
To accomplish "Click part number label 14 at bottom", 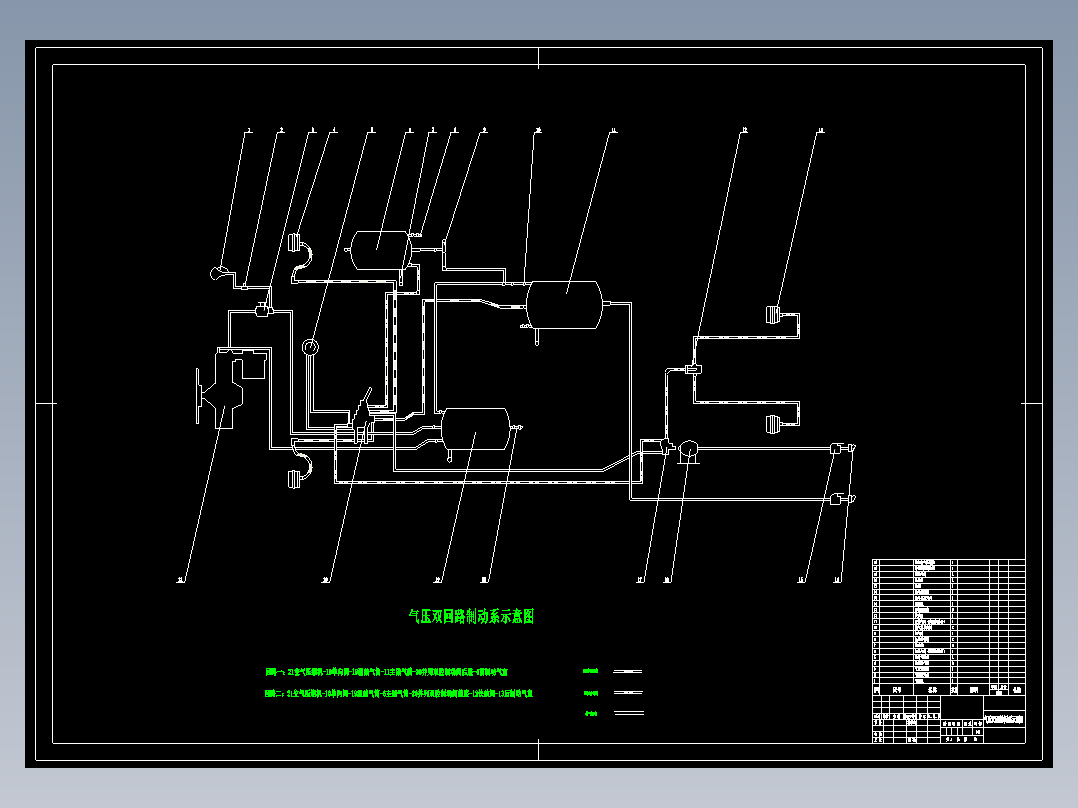I will point(837,580).
